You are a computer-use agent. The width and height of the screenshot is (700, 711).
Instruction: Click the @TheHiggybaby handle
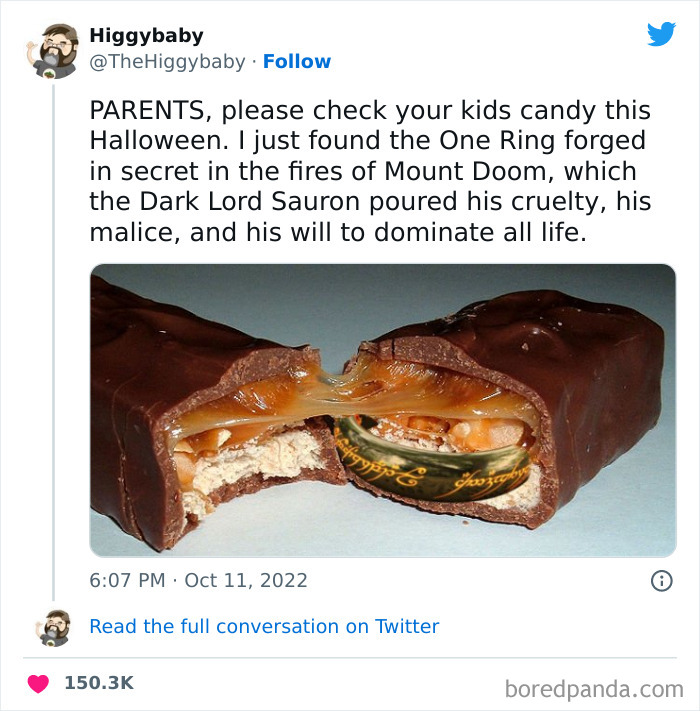coord(167,62)
